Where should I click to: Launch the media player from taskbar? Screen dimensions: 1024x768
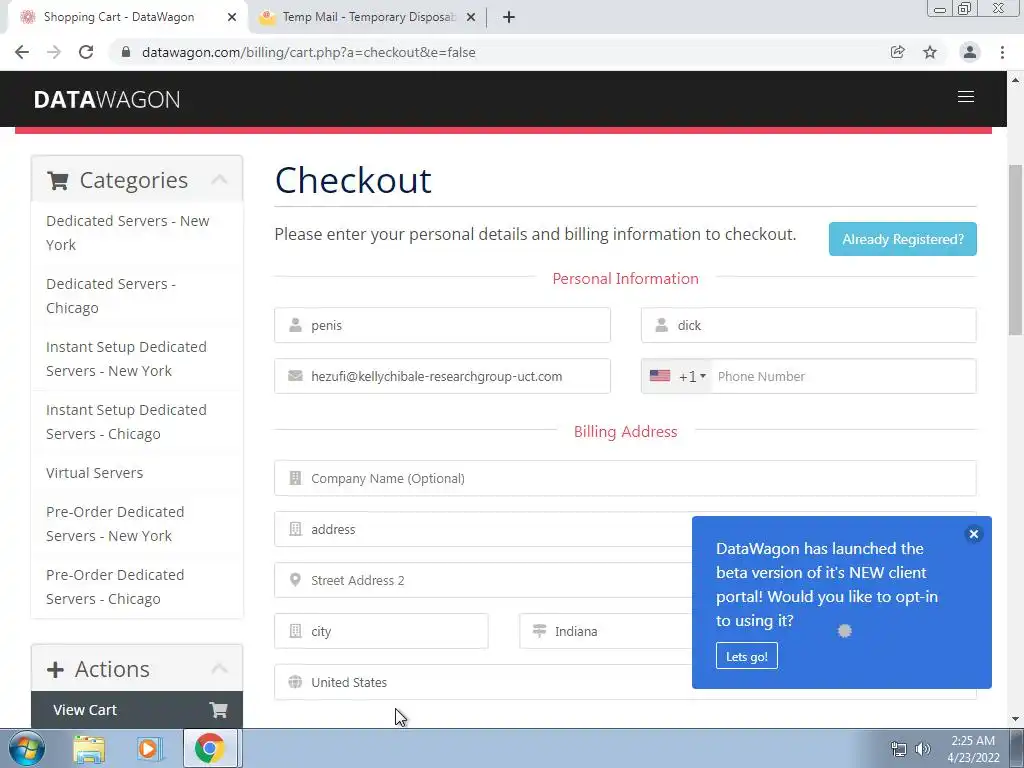[x=149, y=748]
